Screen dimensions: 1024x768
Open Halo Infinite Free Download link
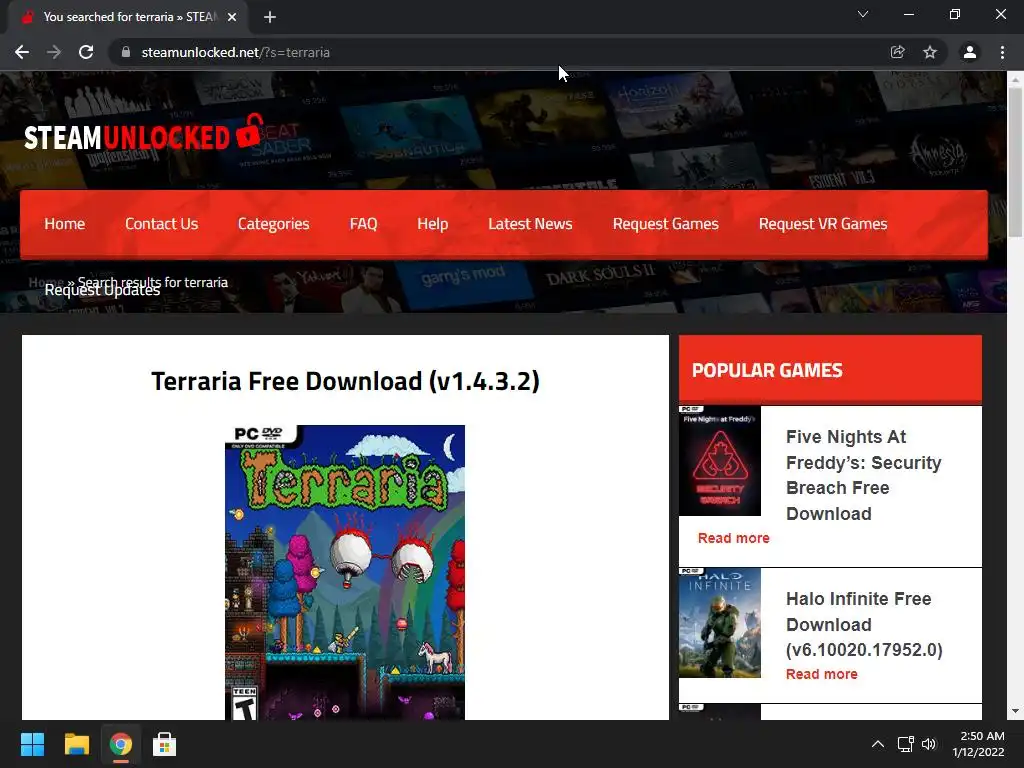point(864,624)
